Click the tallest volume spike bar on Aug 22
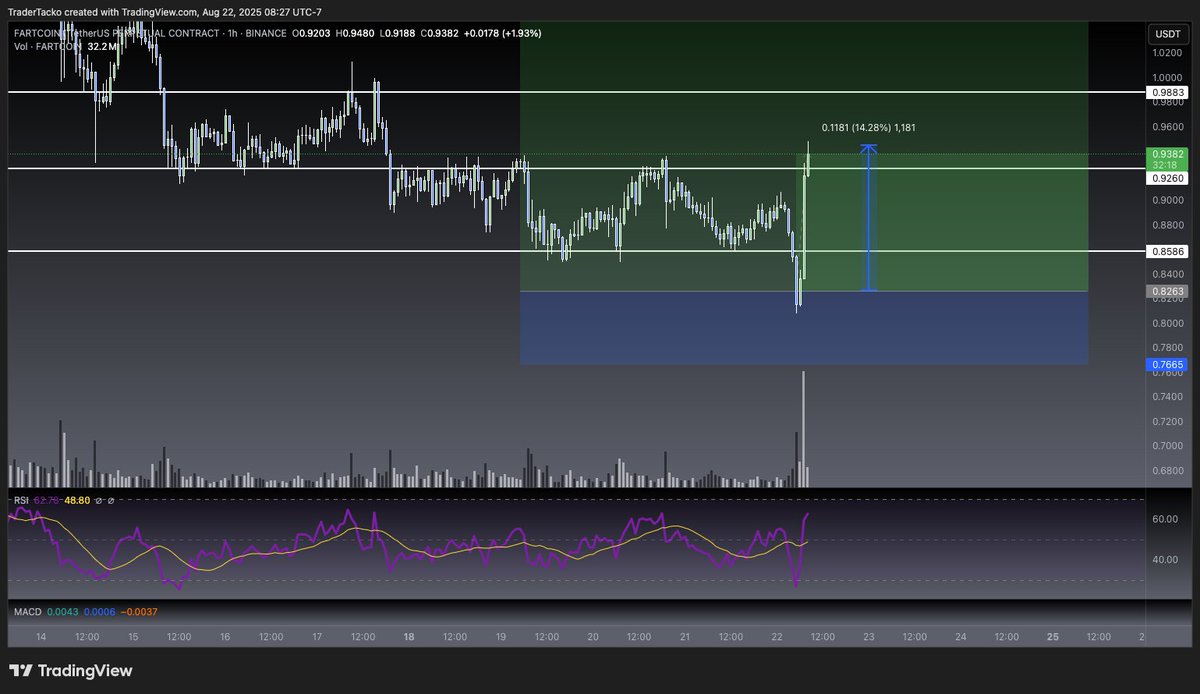The image size is (1200, 694). tap(802, 429)
